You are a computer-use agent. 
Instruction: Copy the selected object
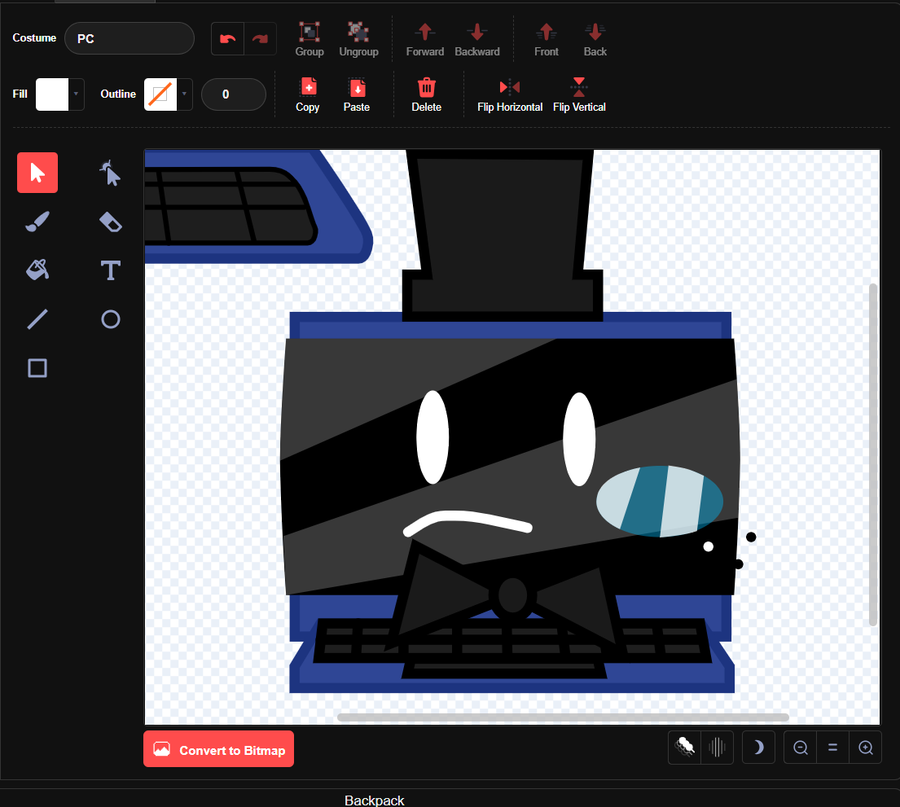308,95
